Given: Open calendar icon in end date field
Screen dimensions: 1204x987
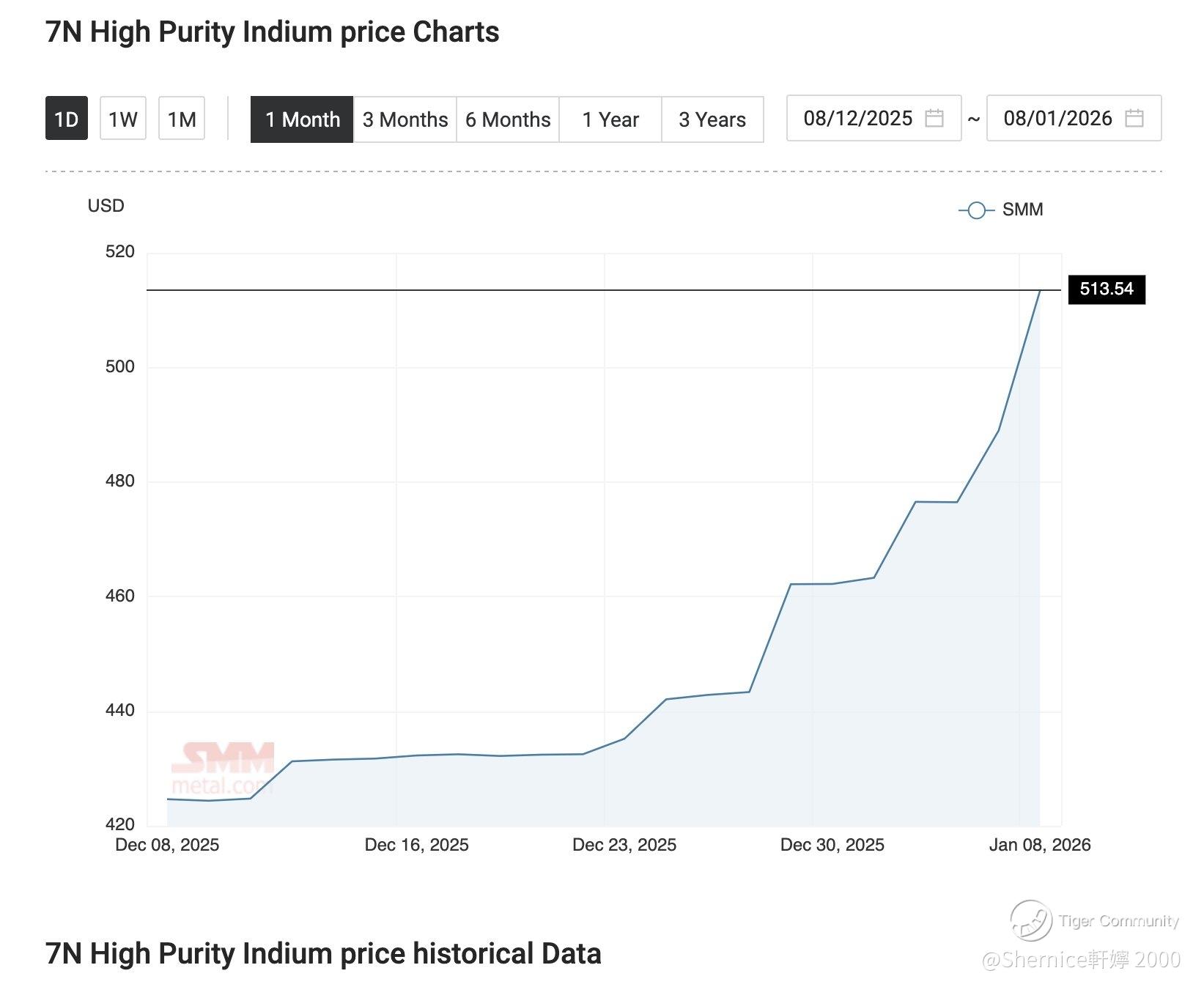Looking at the screenshot, I should [x=1134, y=118].
